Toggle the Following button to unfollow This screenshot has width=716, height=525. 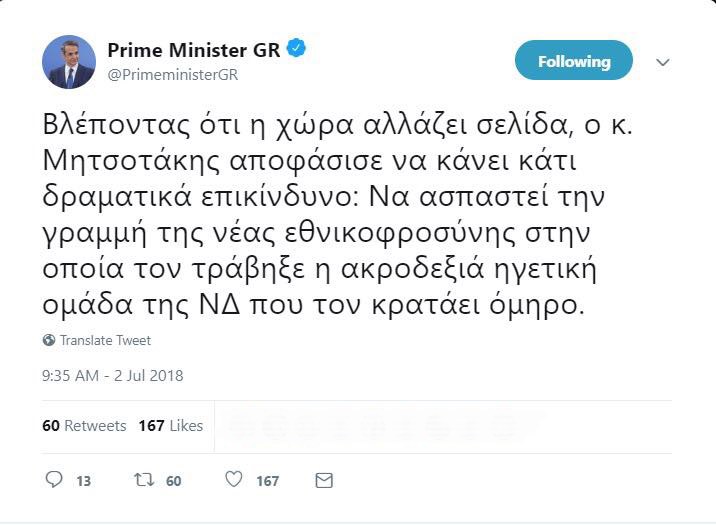(x=573, y=61)
